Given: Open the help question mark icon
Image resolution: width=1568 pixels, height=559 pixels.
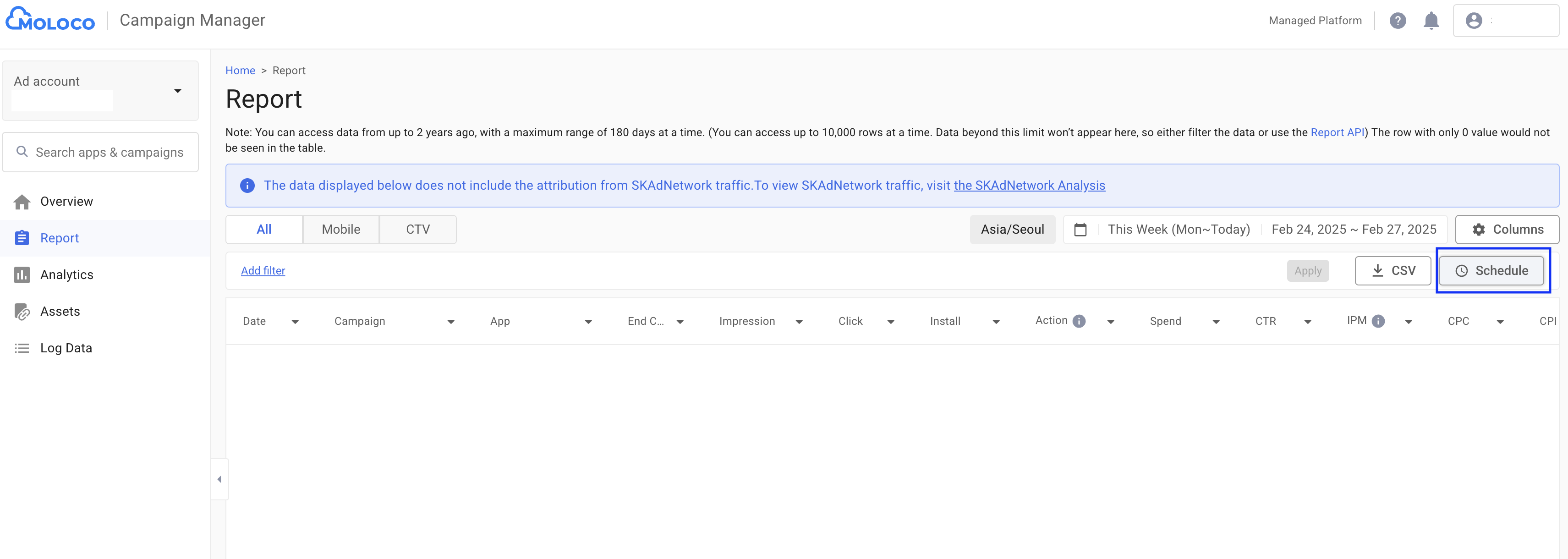Looking at the screenshot, I should [x=1398, y=20].
